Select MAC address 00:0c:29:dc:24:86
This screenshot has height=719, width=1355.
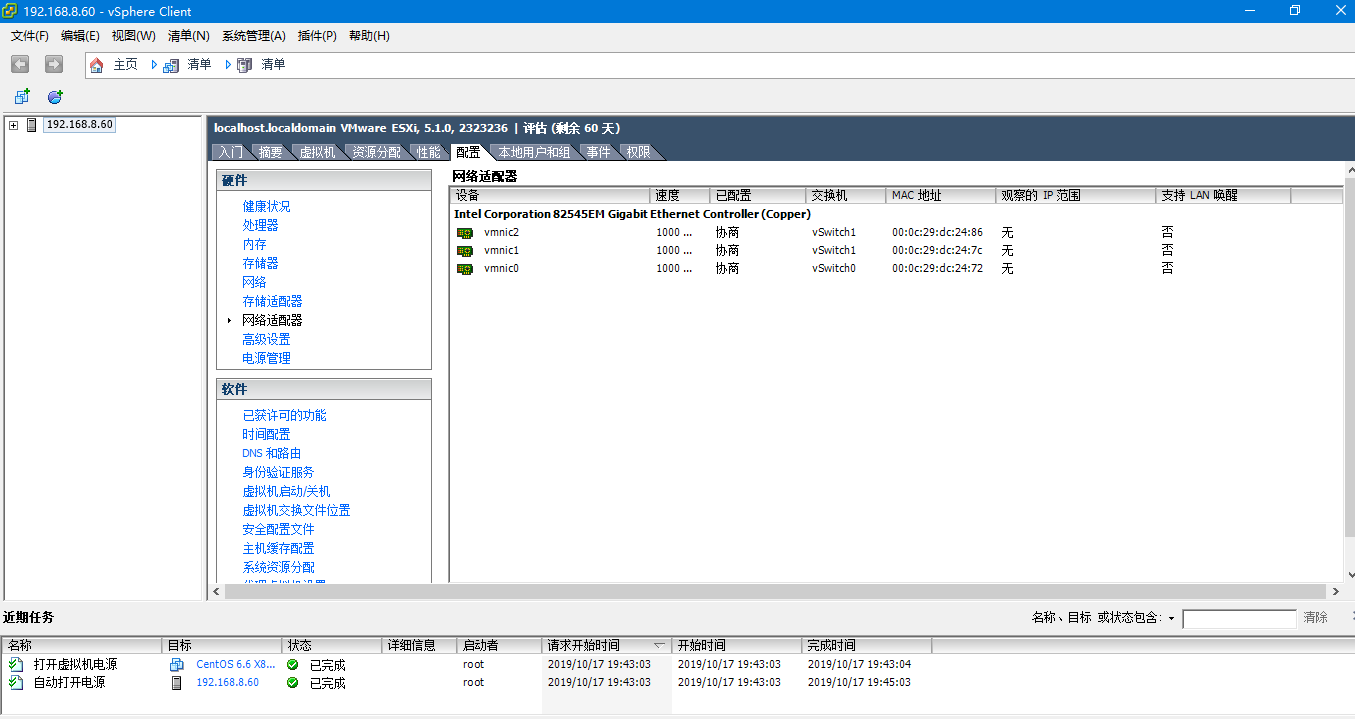[937, 233]
